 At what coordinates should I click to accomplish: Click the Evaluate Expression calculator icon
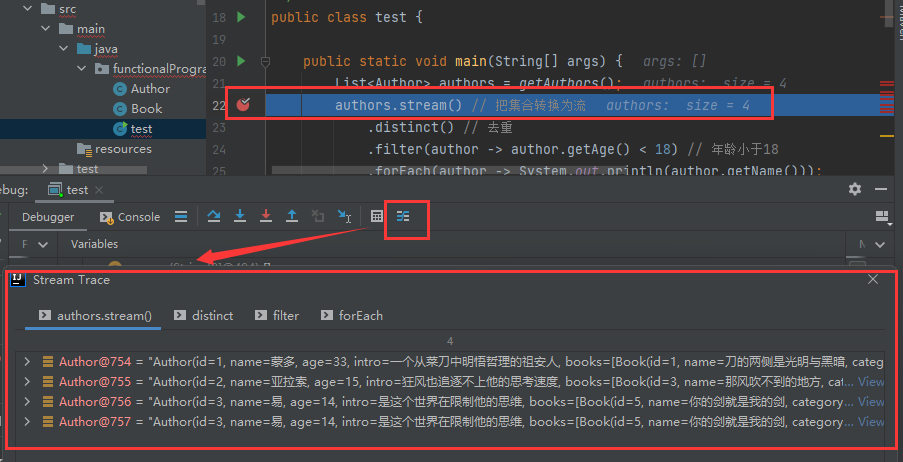tap(377, 217)
